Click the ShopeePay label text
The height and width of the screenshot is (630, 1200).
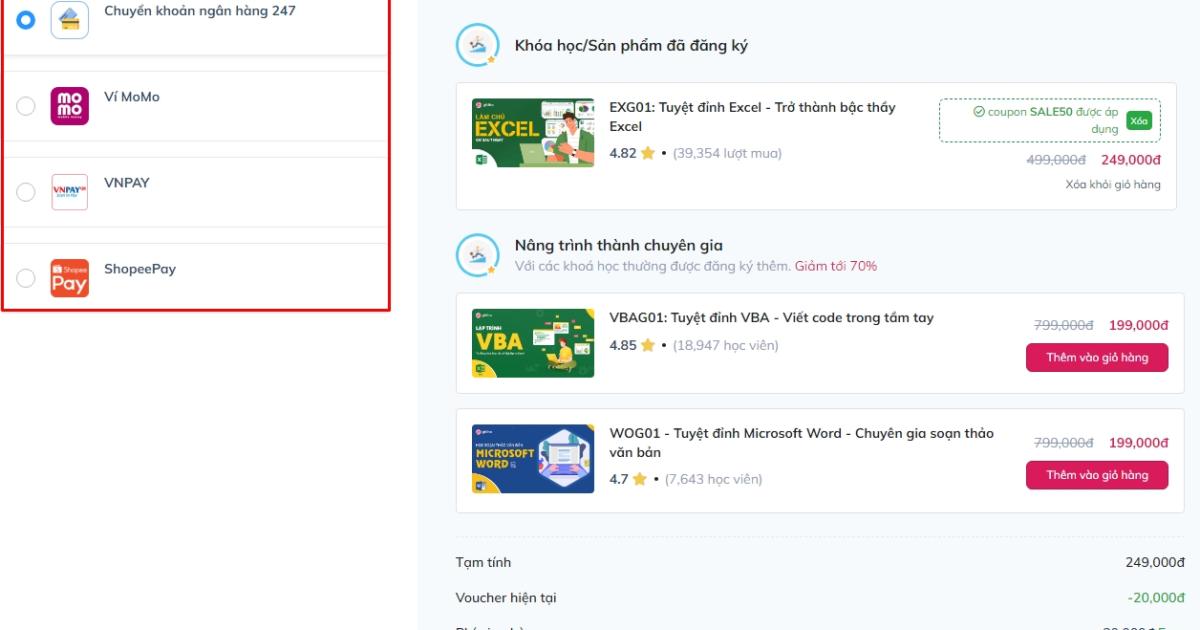[140, 269]
